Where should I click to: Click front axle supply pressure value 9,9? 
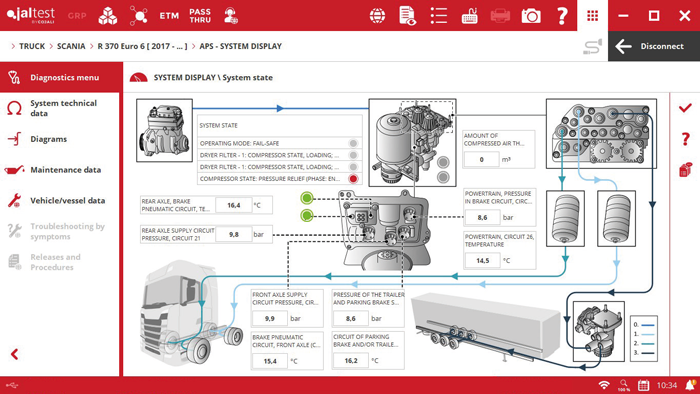tap(269, 319)
